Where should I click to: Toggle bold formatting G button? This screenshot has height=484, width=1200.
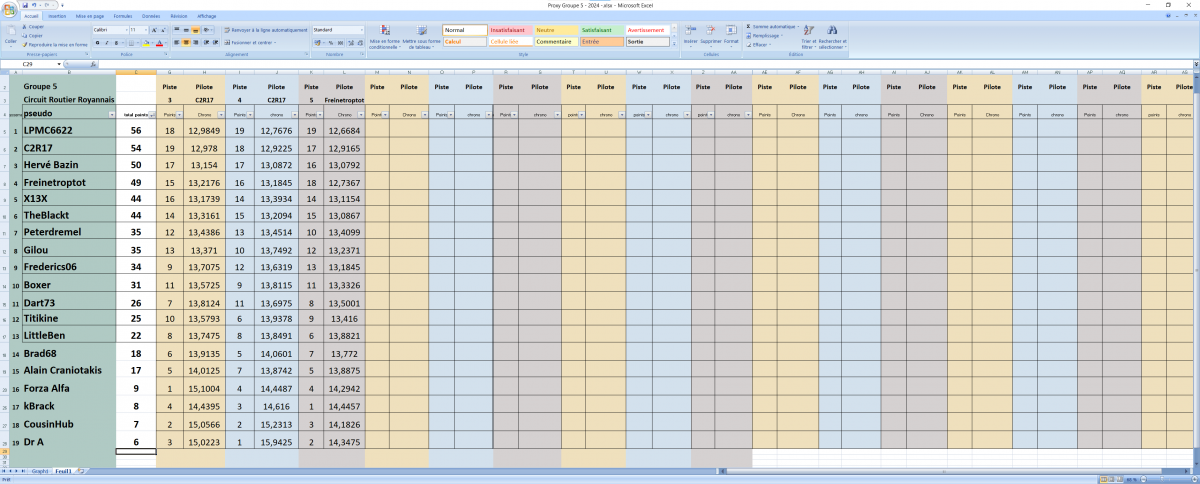97,43
